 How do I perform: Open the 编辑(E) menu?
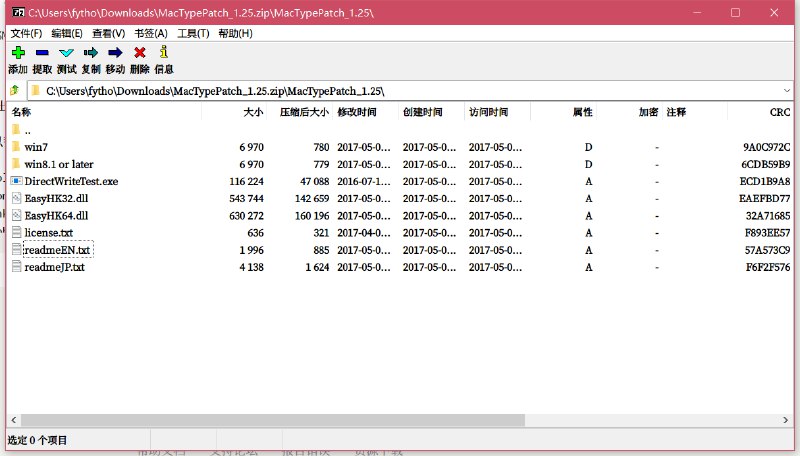click(67, 34)
